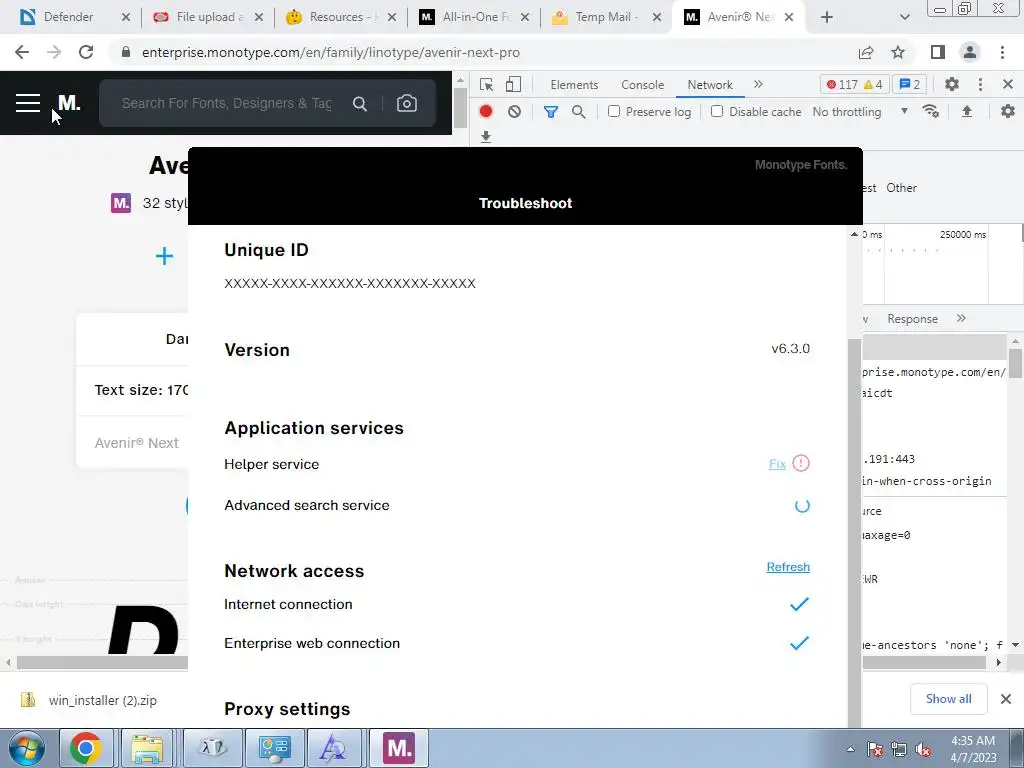Screen dimensions: 1024x768
Task: Open the No throttling dropdown
Action: pos(860,112)
